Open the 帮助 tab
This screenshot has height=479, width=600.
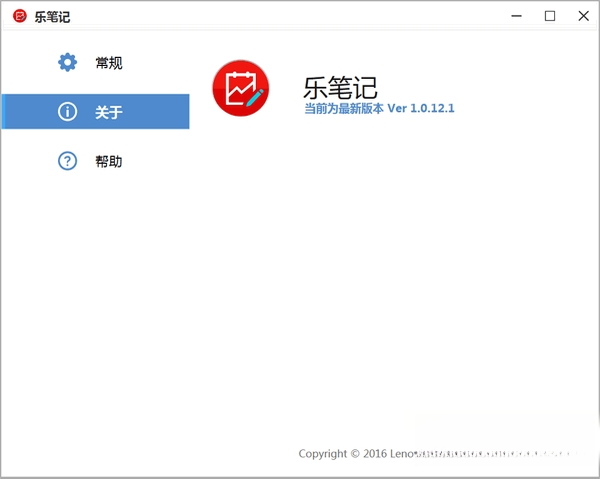(x=96, y=161)
